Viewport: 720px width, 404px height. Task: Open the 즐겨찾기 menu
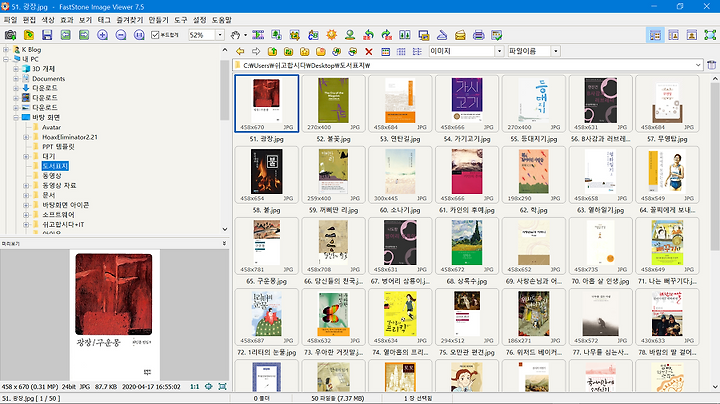click(129, 20)
